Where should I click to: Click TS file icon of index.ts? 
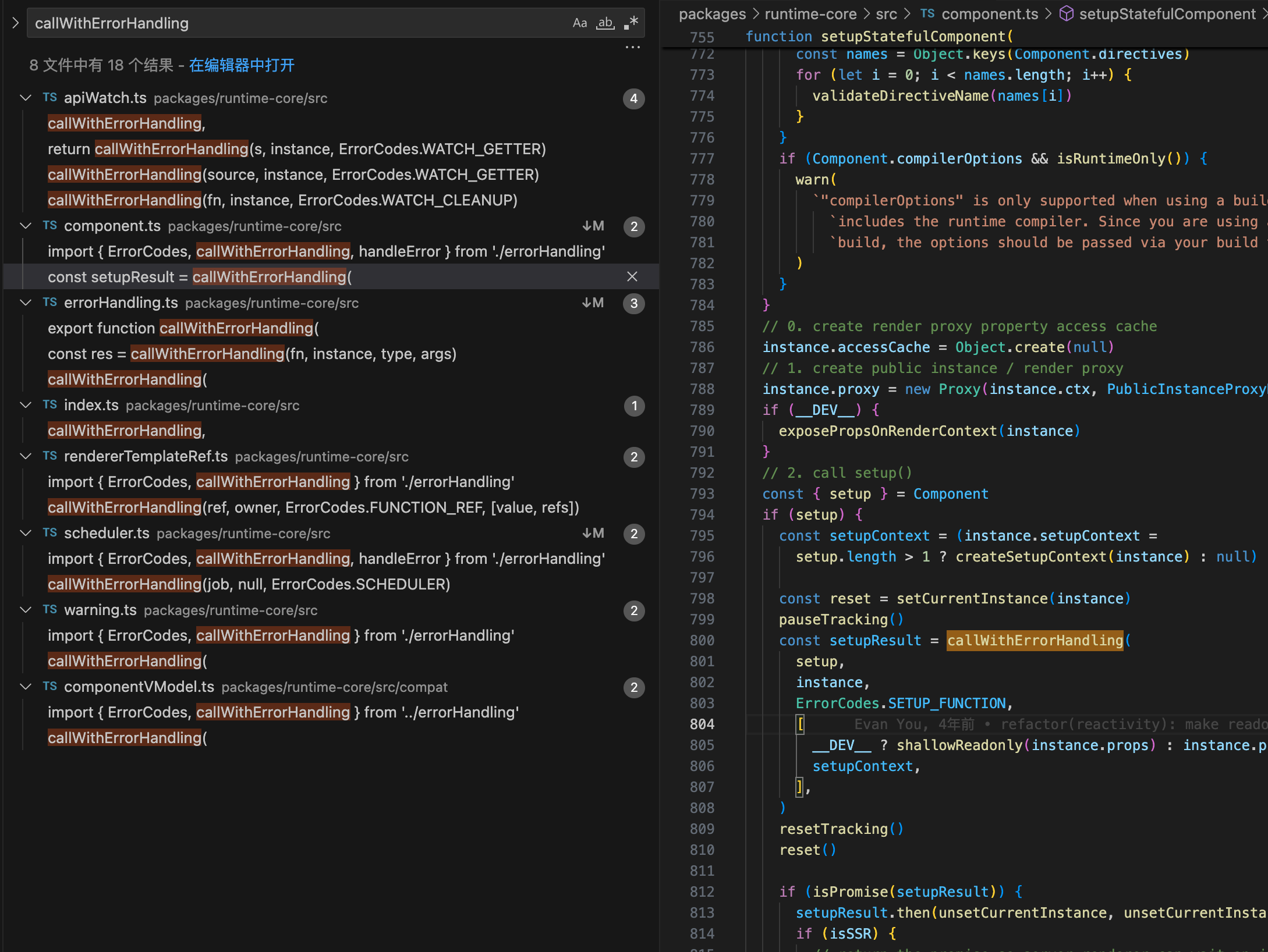click(50, 404)
